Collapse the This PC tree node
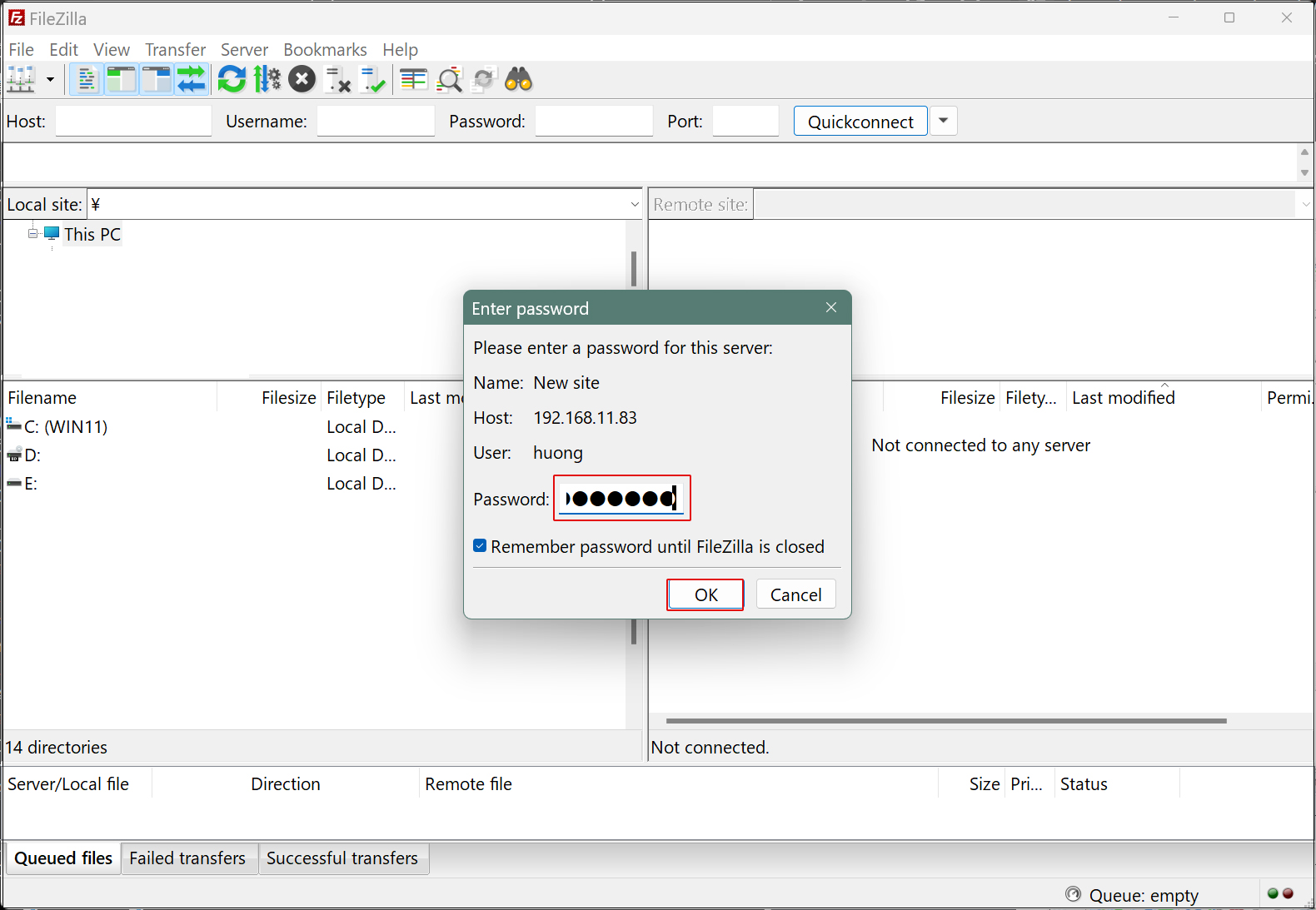The width and height of the screenshot is (1316, 910). click(33, 233)
